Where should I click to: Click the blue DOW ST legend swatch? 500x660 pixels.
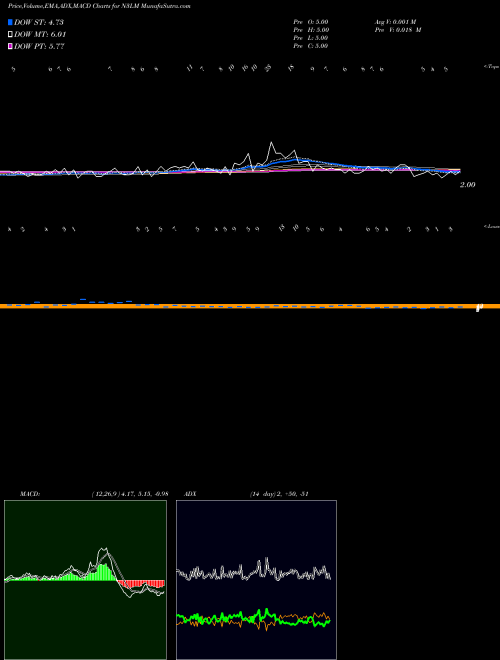pyautogui.click(x=11, y=22)
